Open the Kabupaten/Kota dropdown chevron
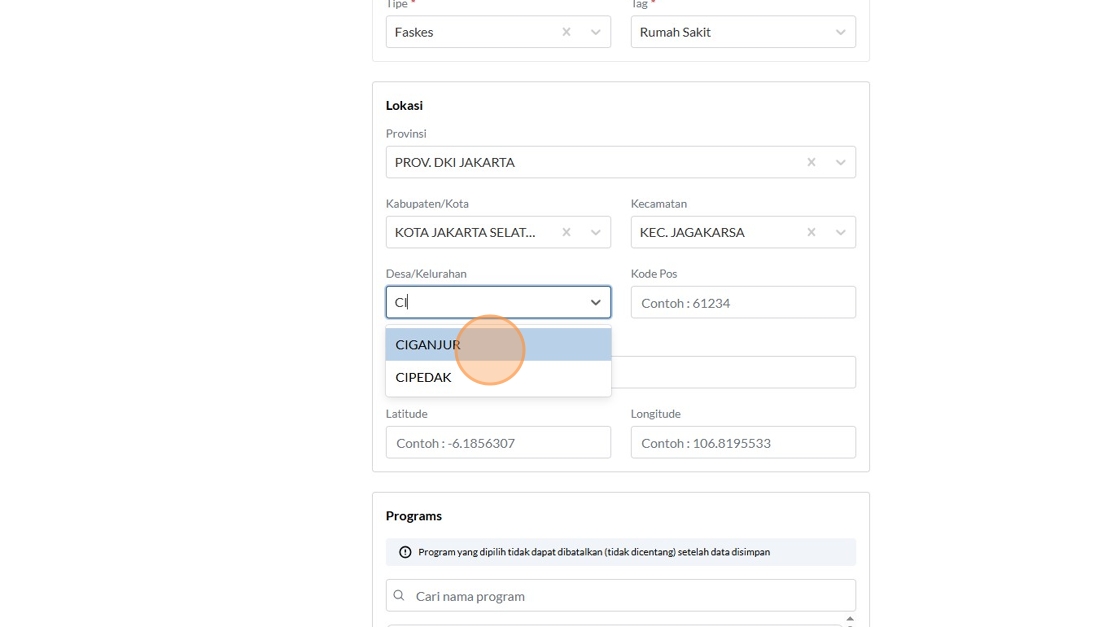This screenshot has height=627, width=1120. [596, 232]
